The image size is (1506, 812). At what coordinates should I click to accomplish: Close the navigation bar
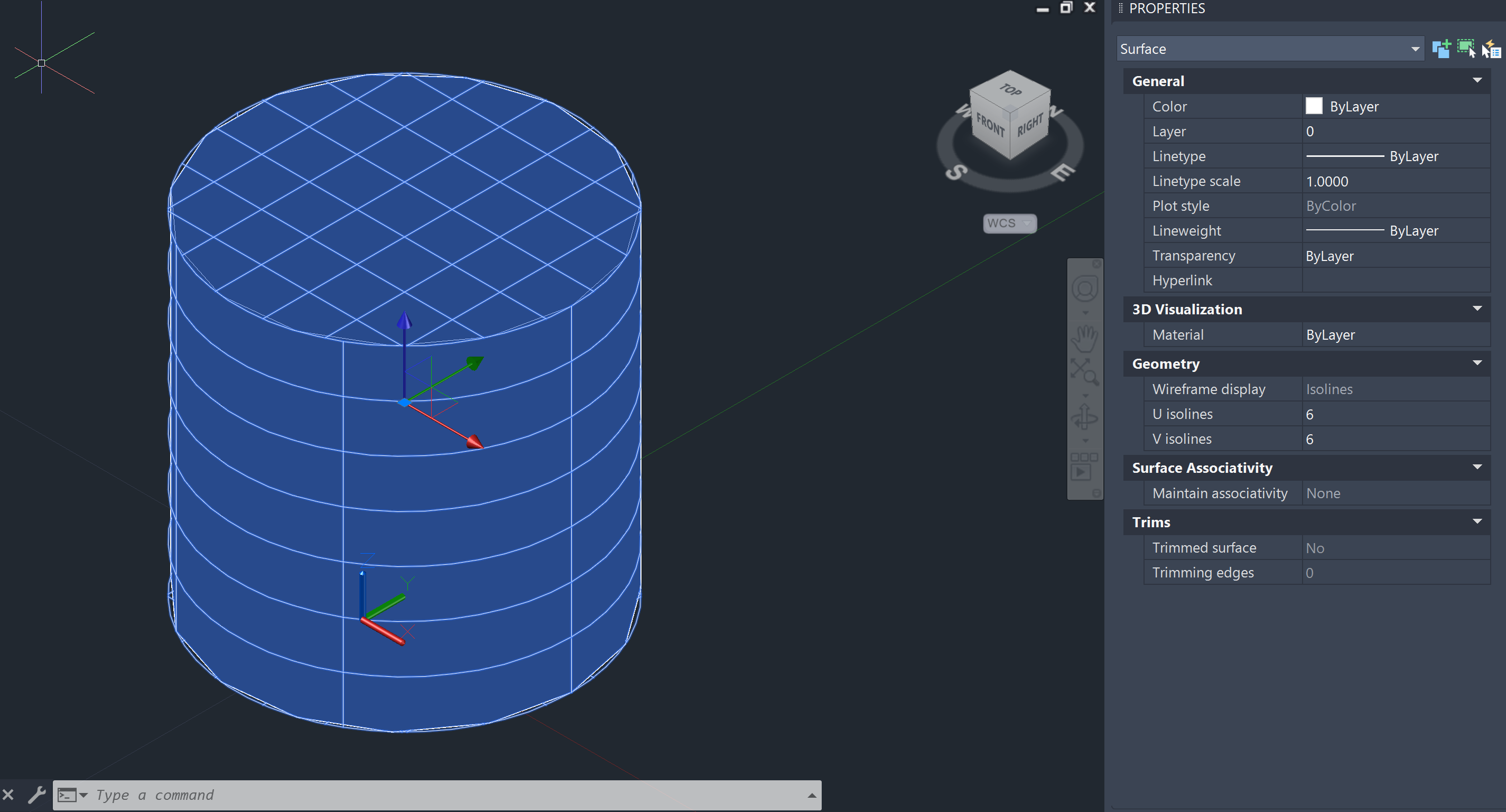click(1097, 264)
